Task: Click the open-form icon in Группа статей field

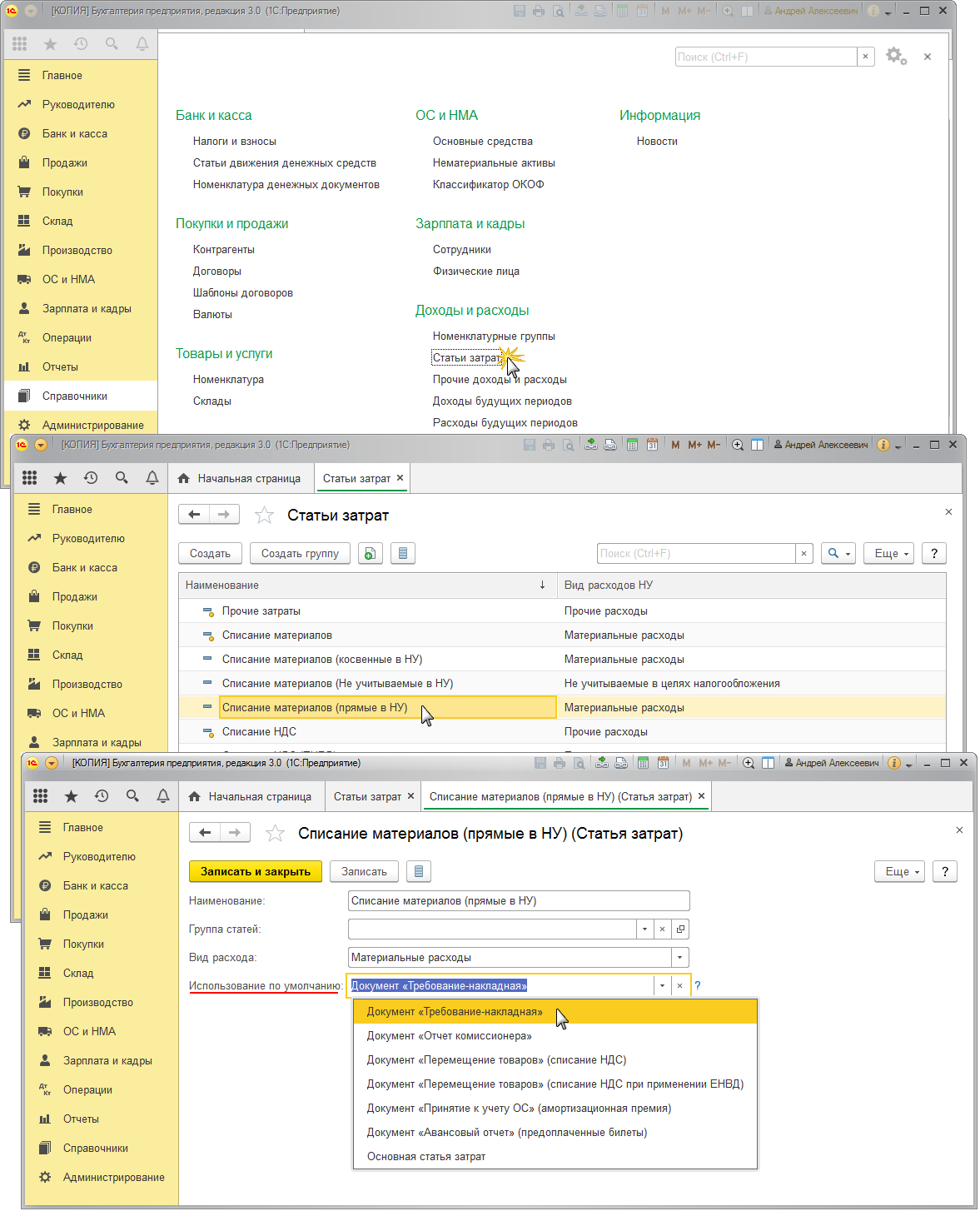Action: [x=680, y=929]
